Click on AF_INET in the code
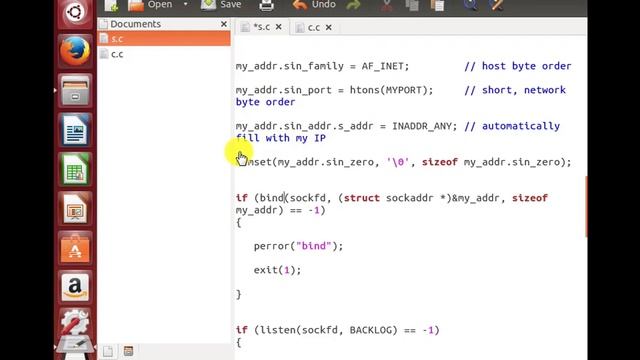The width and height of the screenshot is (640, 360). [x=382, y=66]
